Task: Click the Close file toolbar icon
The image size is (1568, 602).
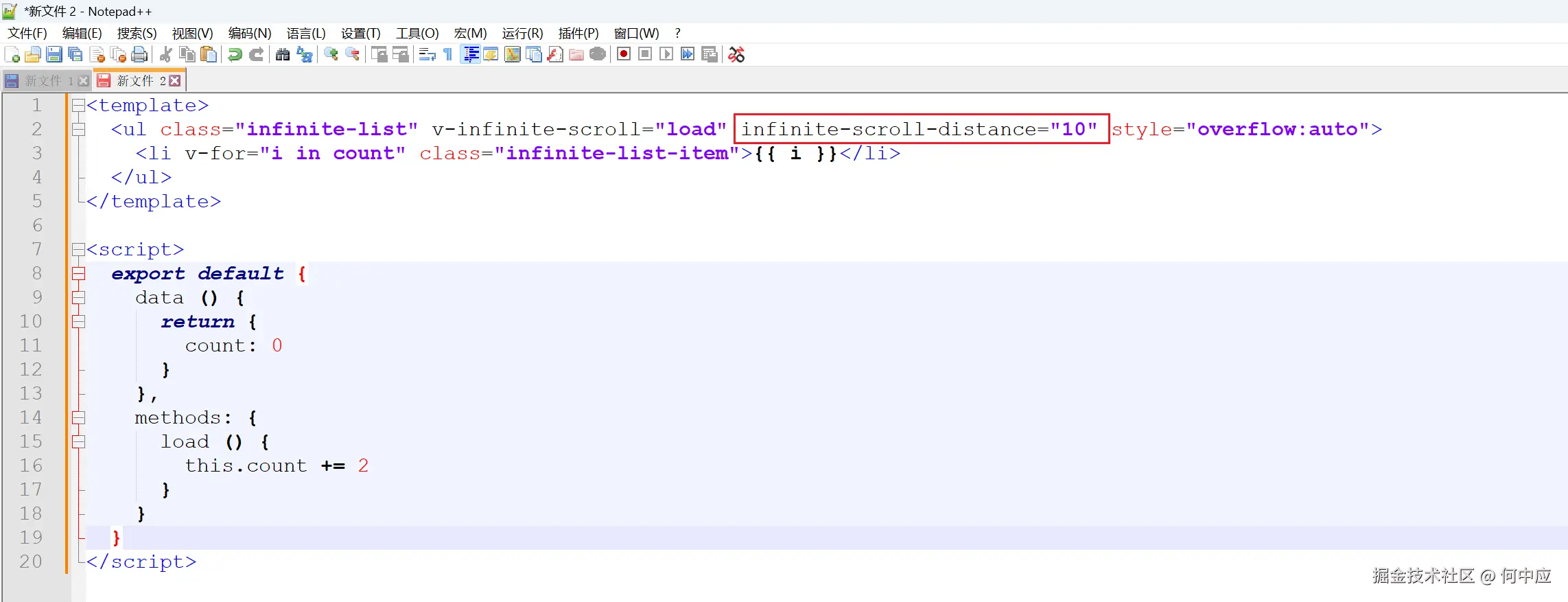Action: [x=97, y=55]
